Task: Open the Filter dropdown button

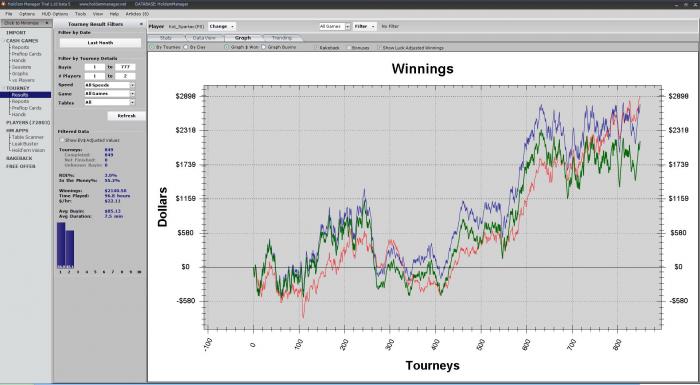Action: click(x=365, y=26)
